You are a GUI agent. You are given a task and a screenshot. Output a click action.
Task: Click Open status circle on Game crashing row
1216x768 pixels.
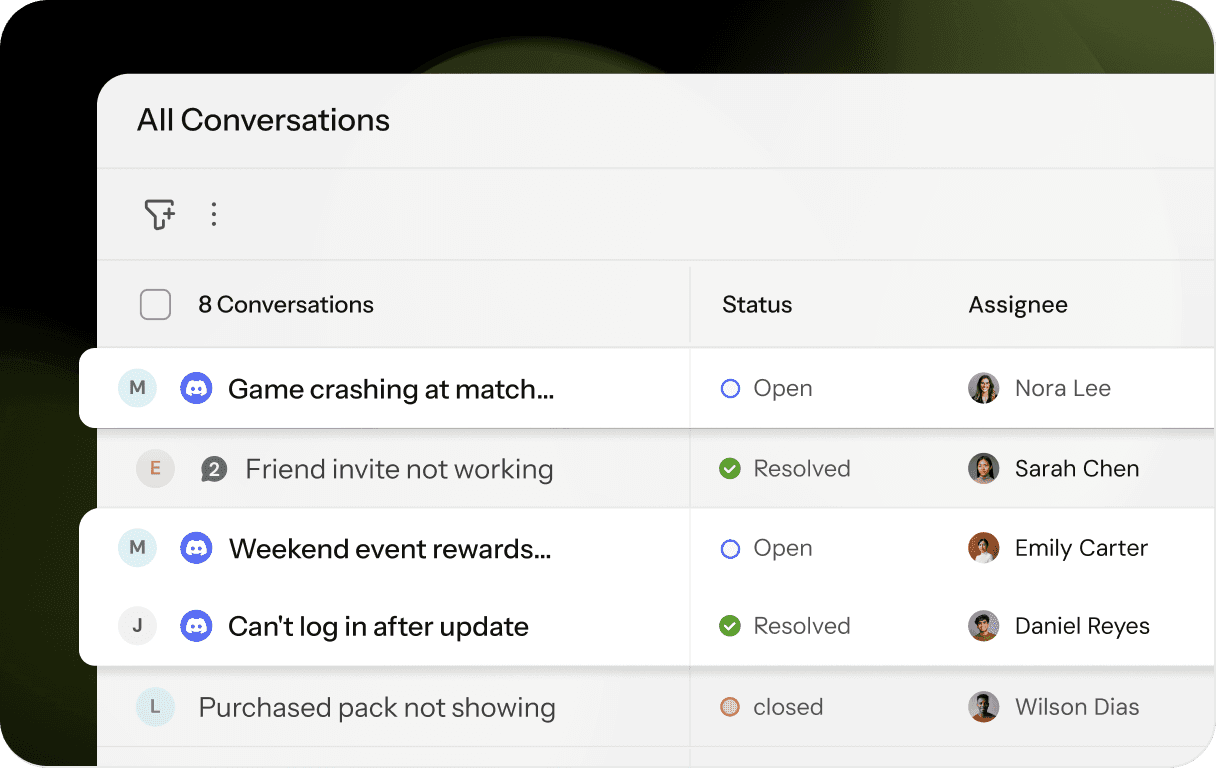[730, 388]
